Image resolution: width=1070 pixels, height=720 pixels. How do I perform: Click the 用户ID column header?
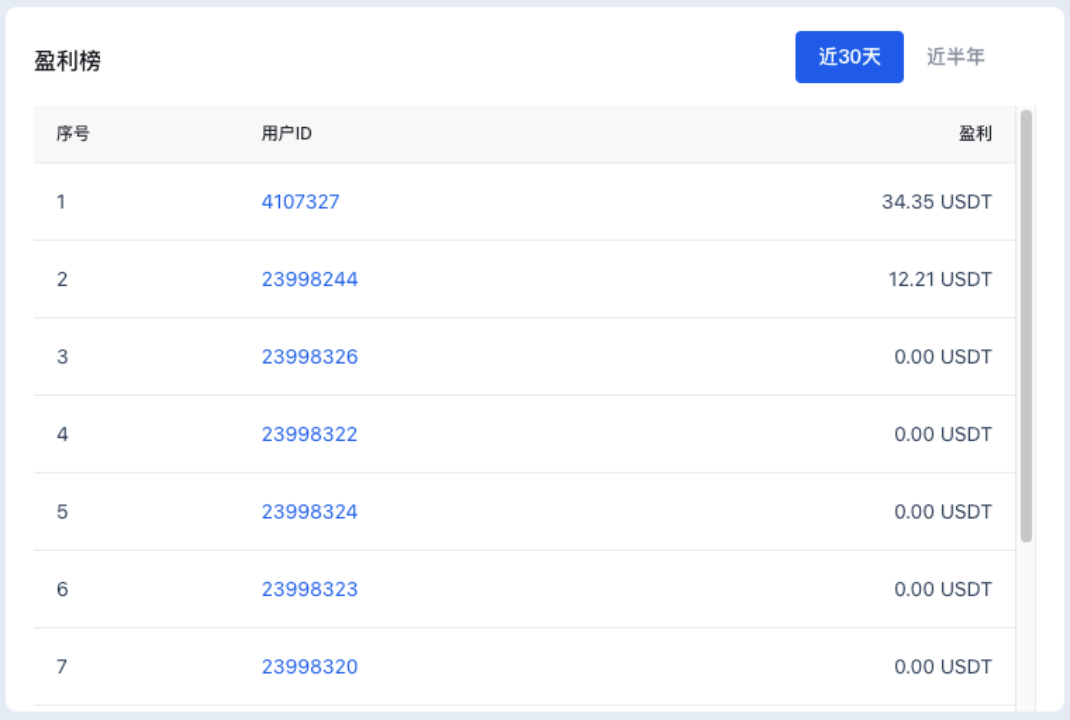(287, 134)
